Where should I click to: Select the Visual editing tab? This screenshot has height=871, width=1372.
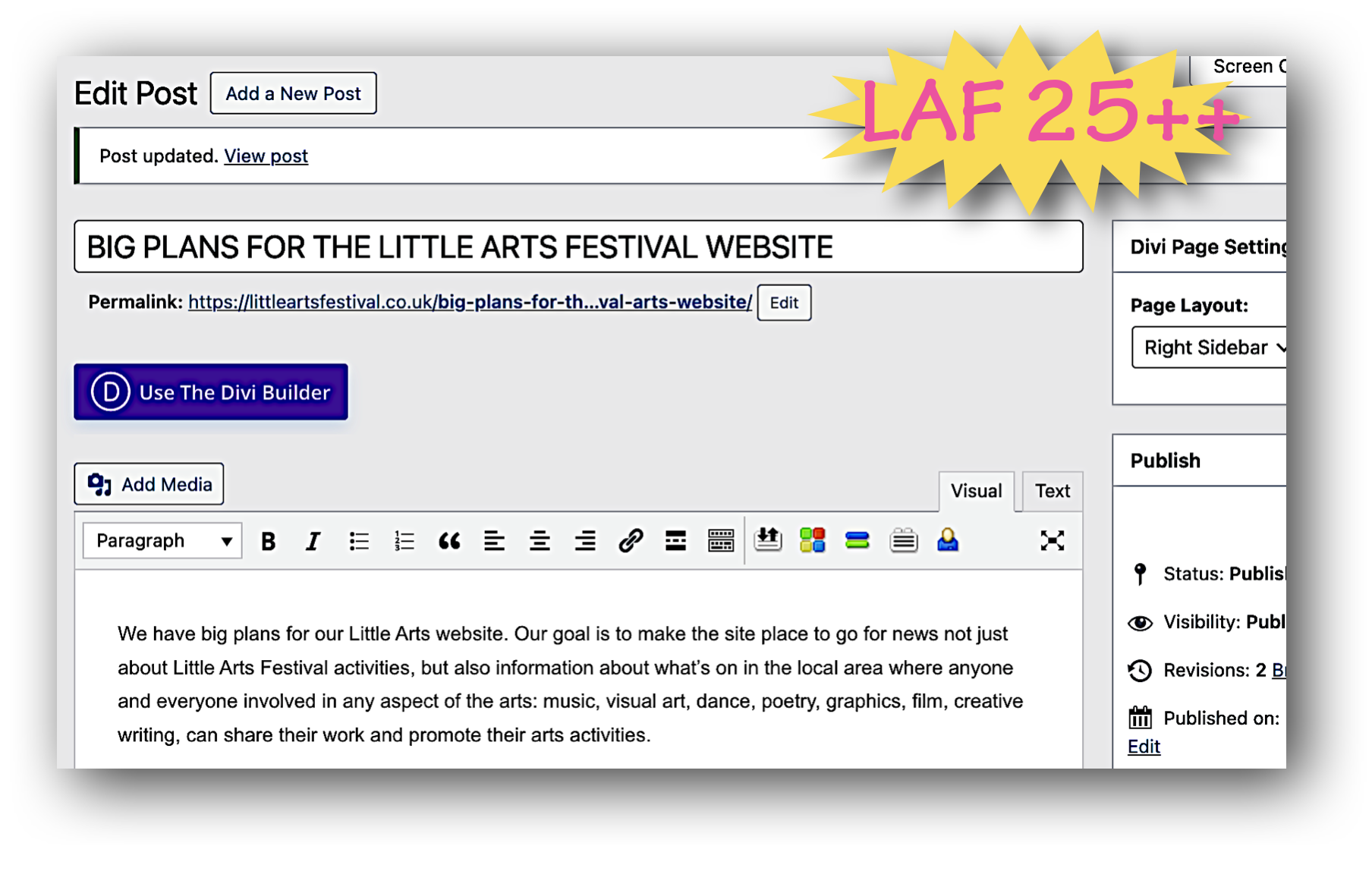(x=976, y=491)
